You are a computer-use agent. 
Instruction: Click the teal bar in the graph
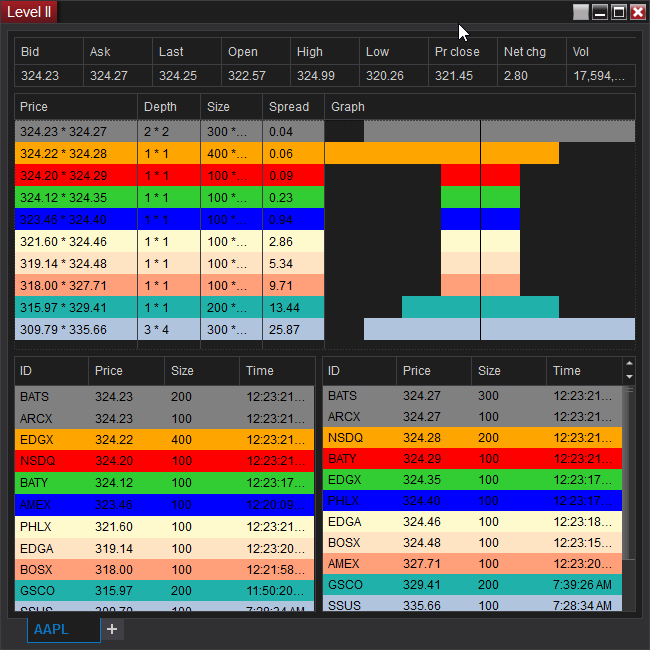tap(480, 307)
